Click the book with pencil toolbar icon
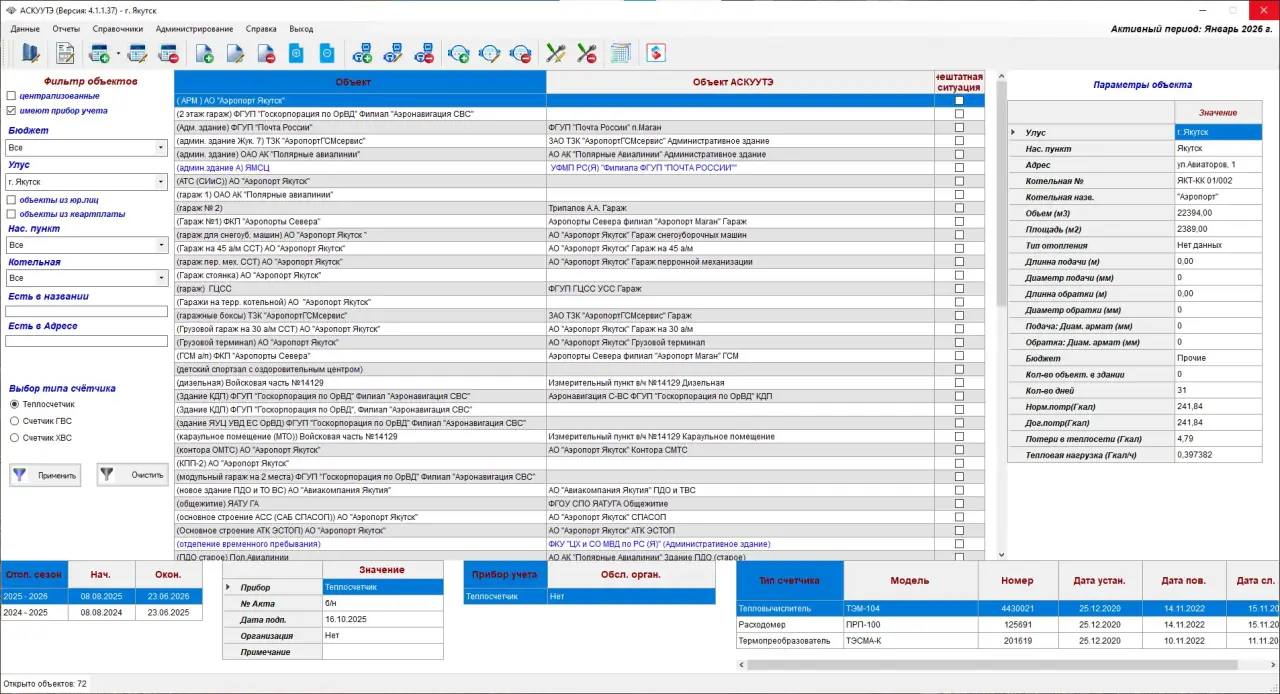 (30, 53)
